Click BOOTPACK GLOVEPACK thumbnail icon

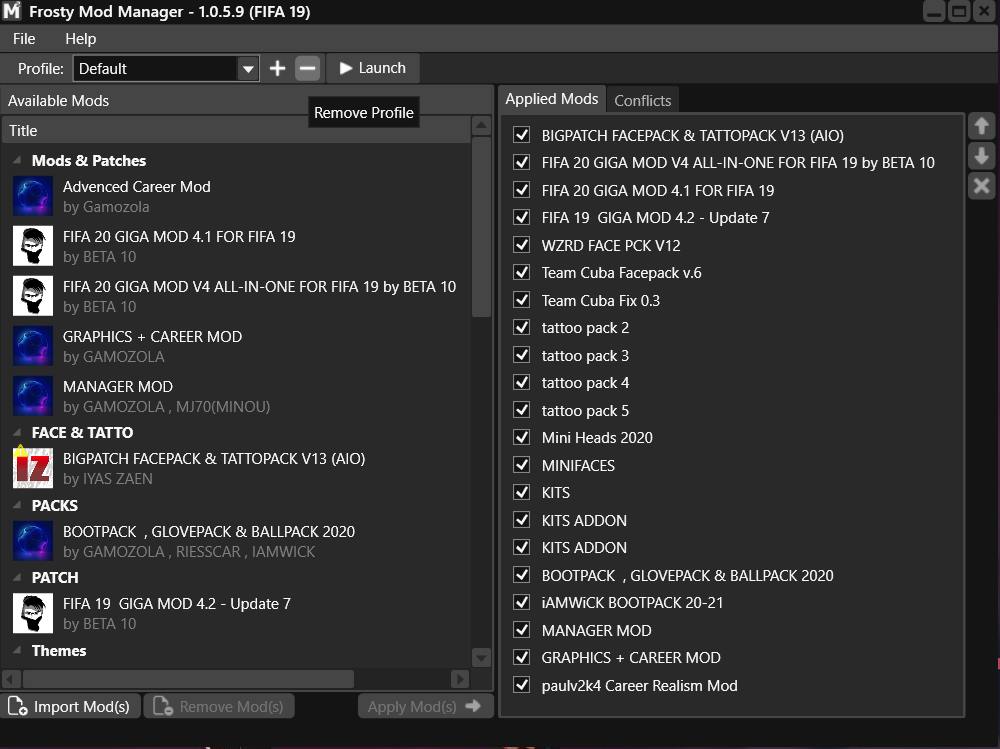pyautogui.click(x=33, y=541)
